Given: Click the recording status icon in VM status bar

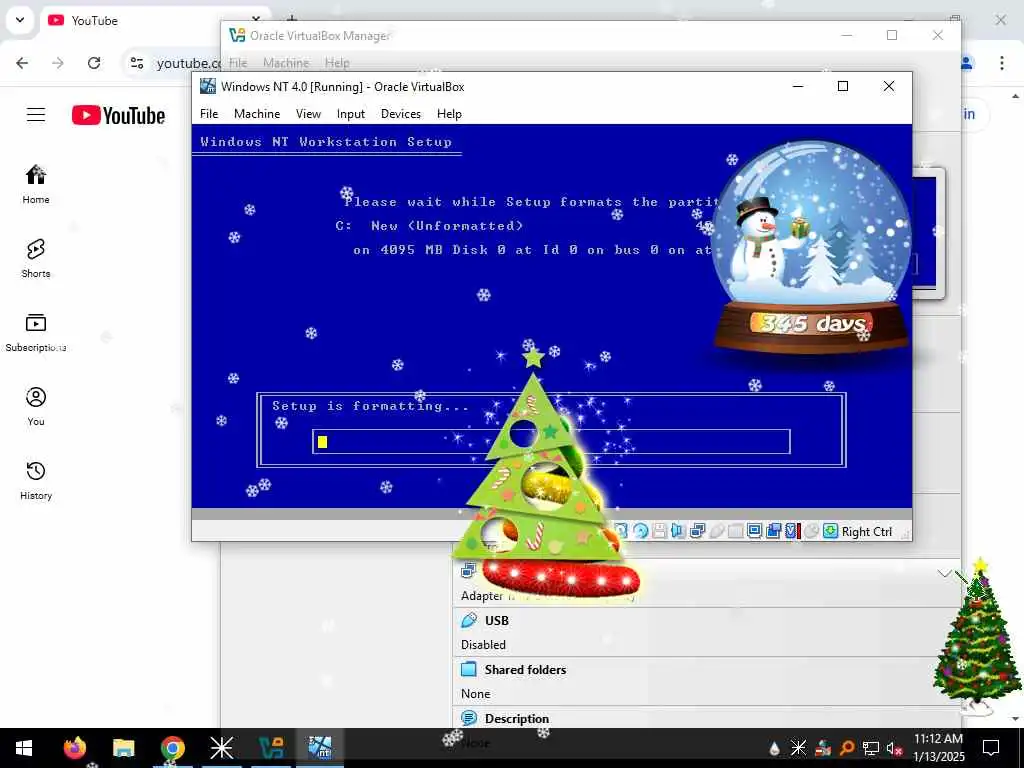Looking at the screenshot, I should 773,531.
